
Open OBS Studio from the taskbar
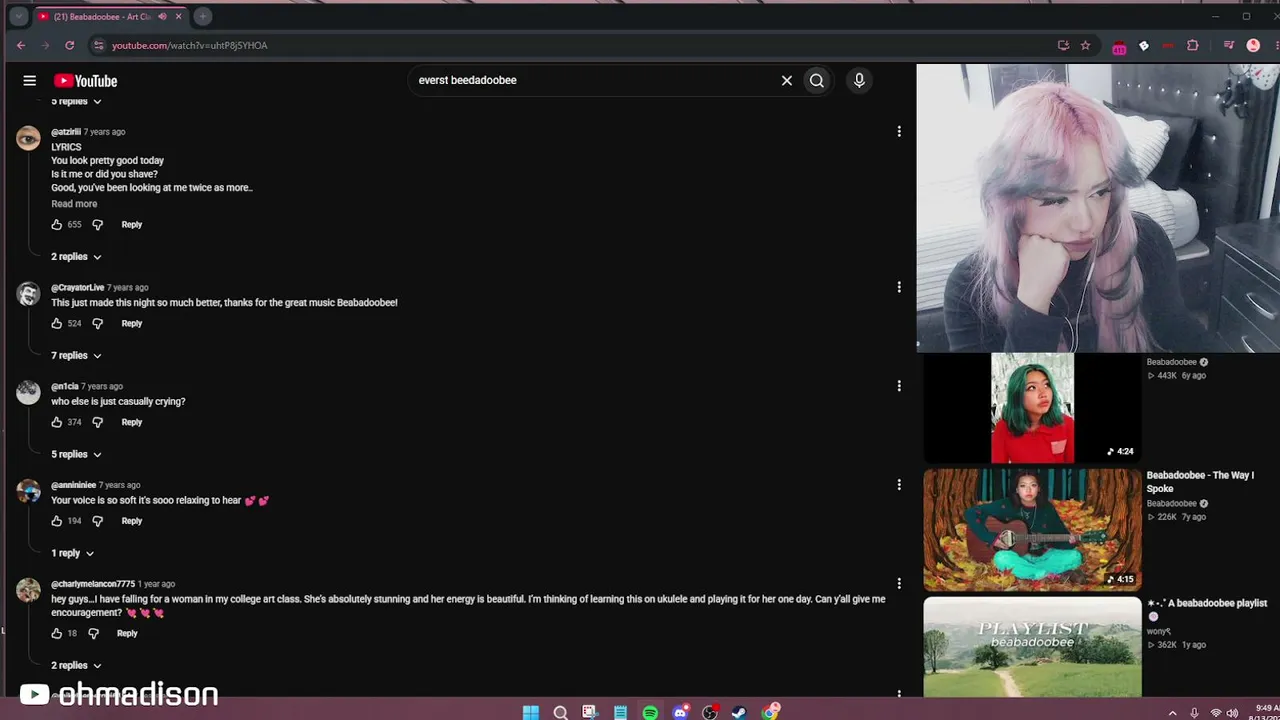point(710,712)
